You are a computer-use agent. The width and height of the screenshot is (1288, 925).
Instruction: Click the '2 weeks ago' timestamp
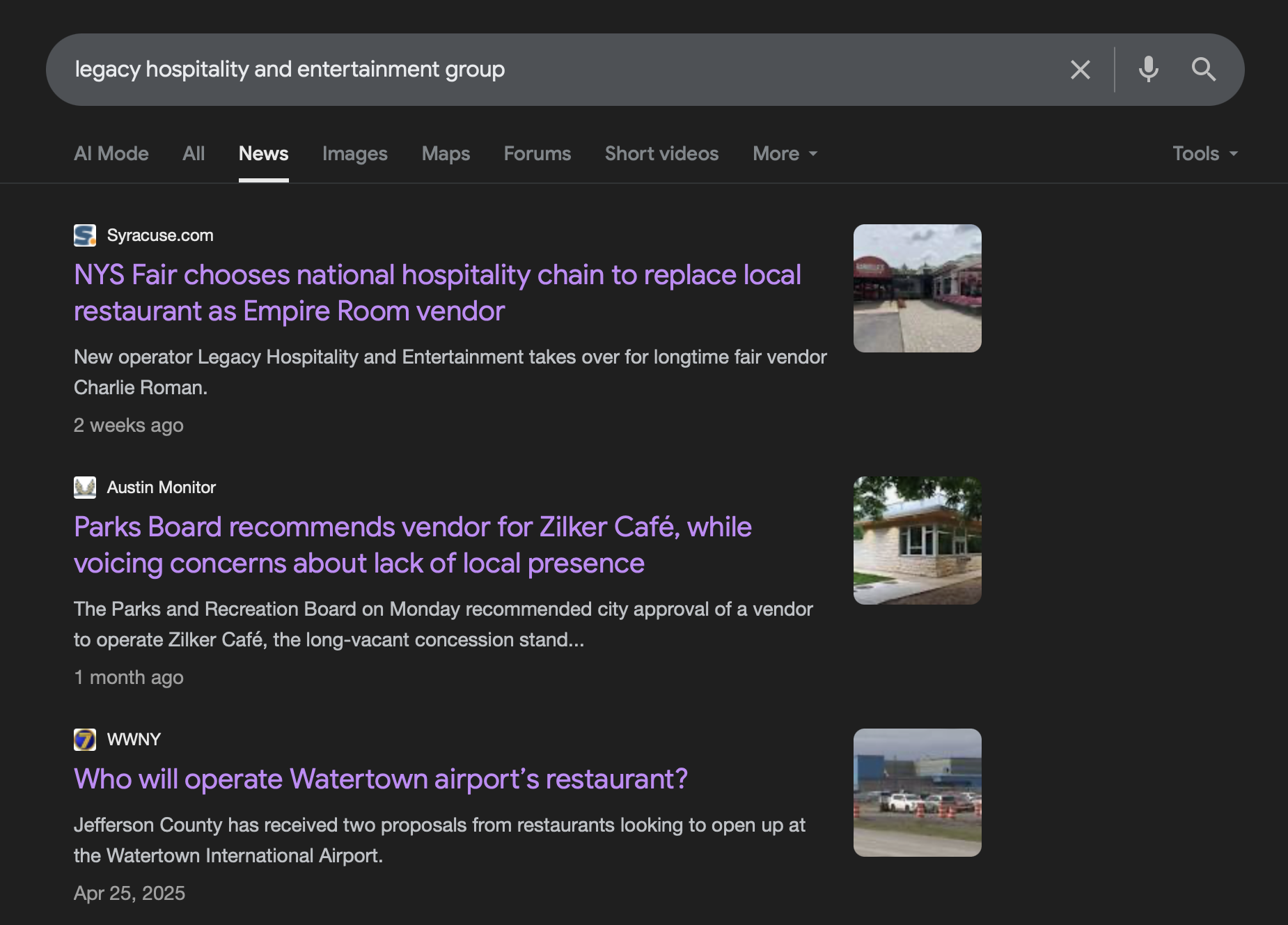(129, 425)
